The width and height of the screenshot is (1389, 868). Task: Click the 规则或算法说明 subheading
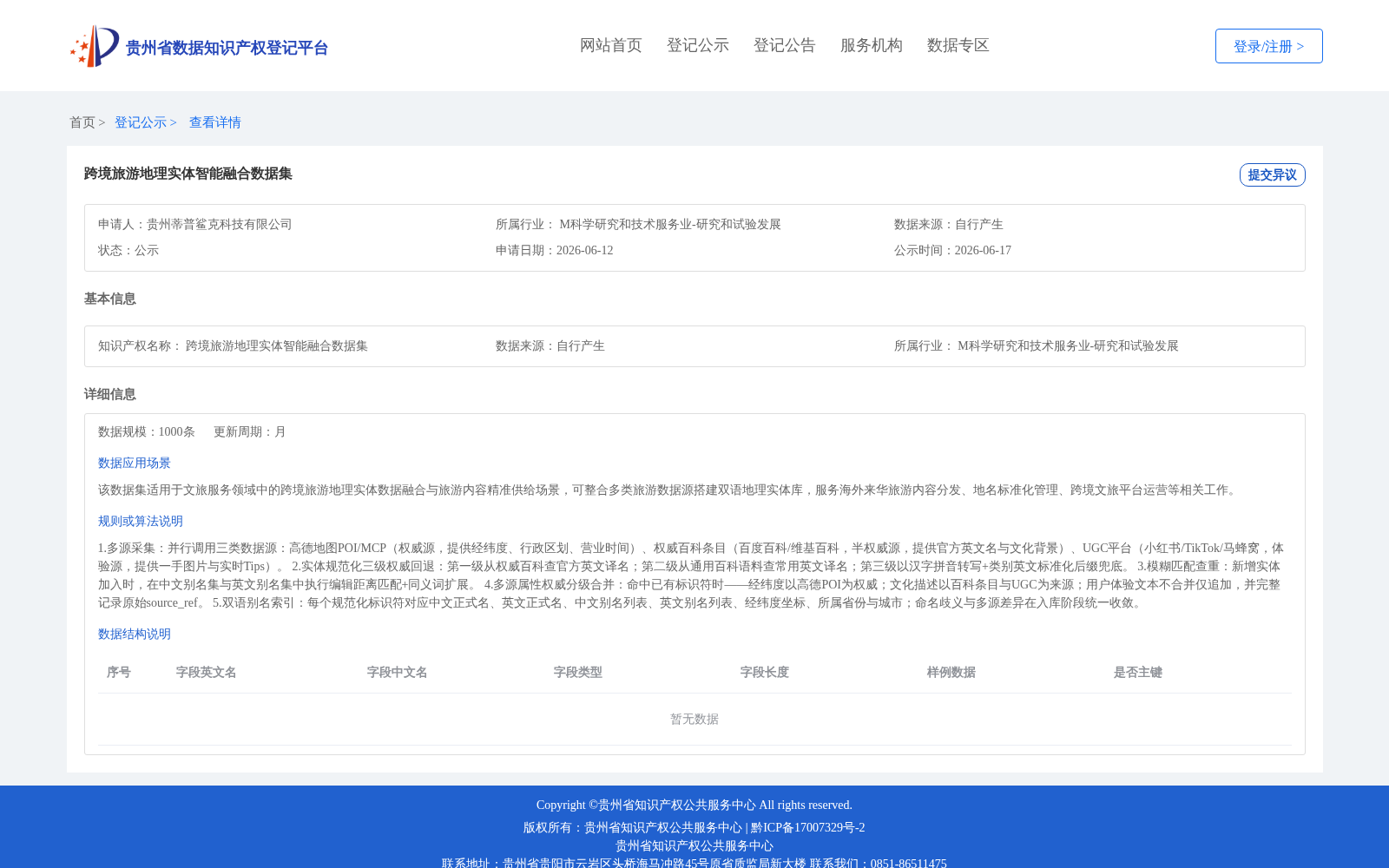pos(141,521)
